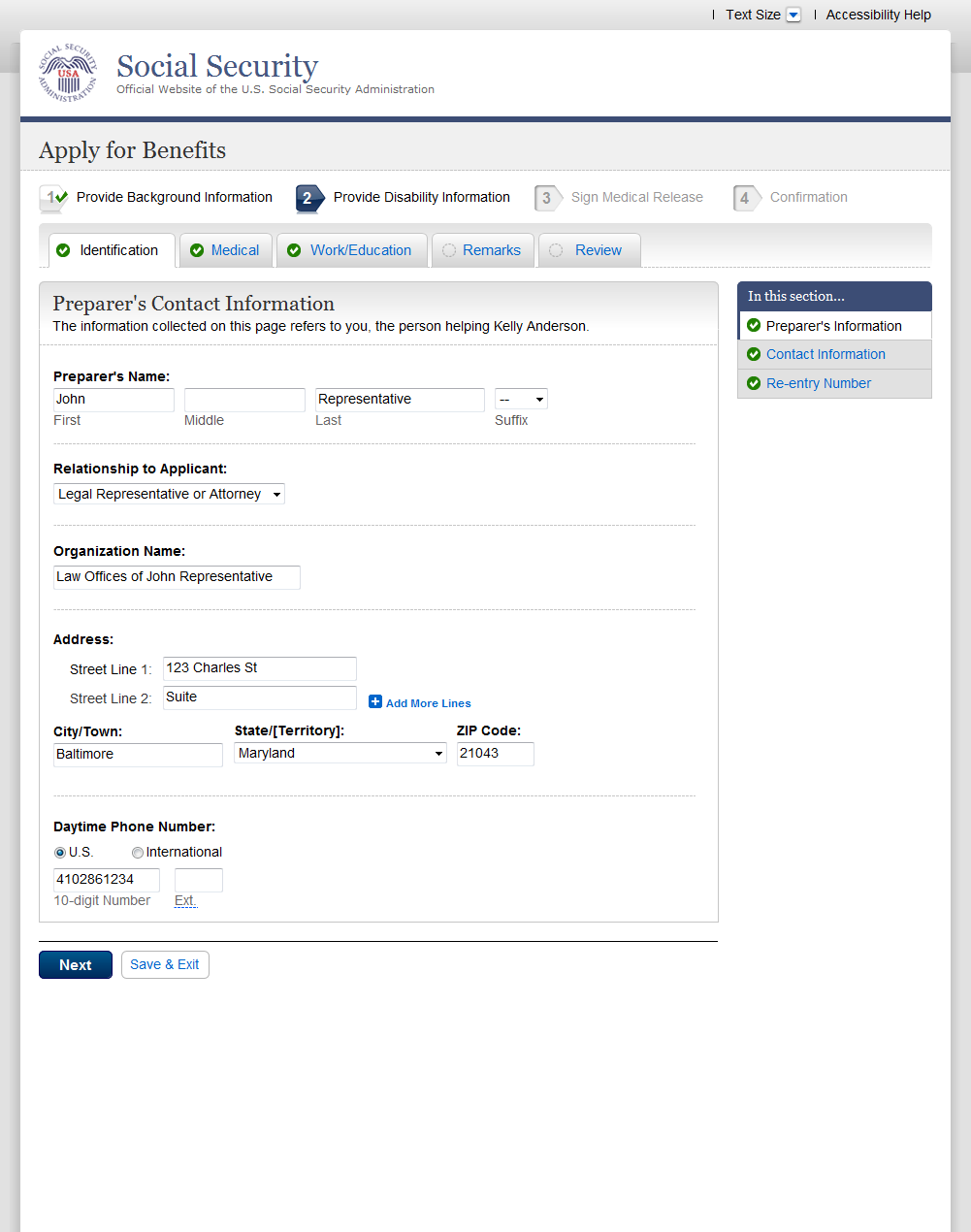Select the International phone radio button
Viewport: 971px width, 1232px height.
pyautogui.click(x=138, y=853)
